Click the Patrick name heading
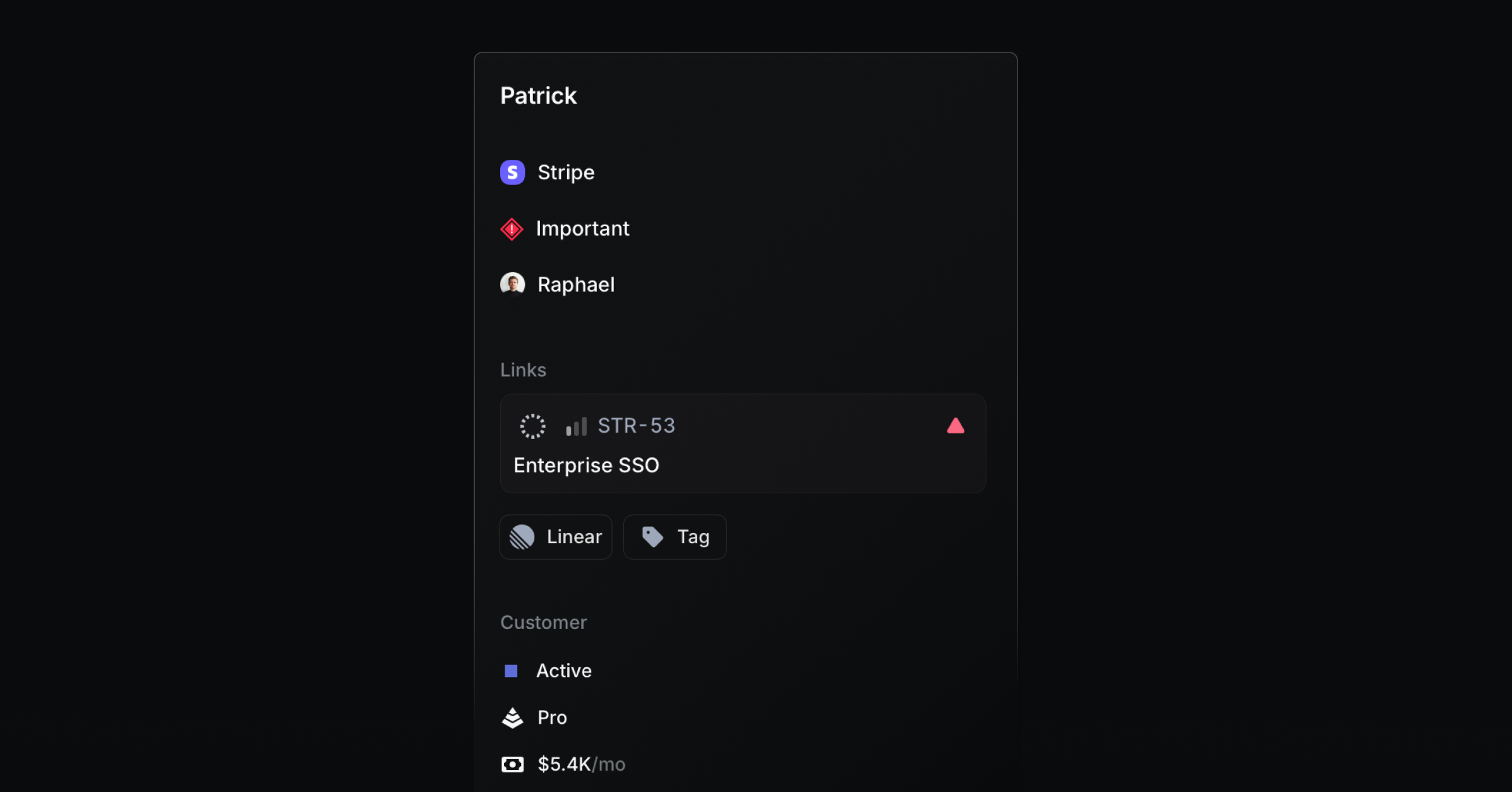Image resolution: width=1512 pixels, height=792 pixels. (x=538, y=96)
